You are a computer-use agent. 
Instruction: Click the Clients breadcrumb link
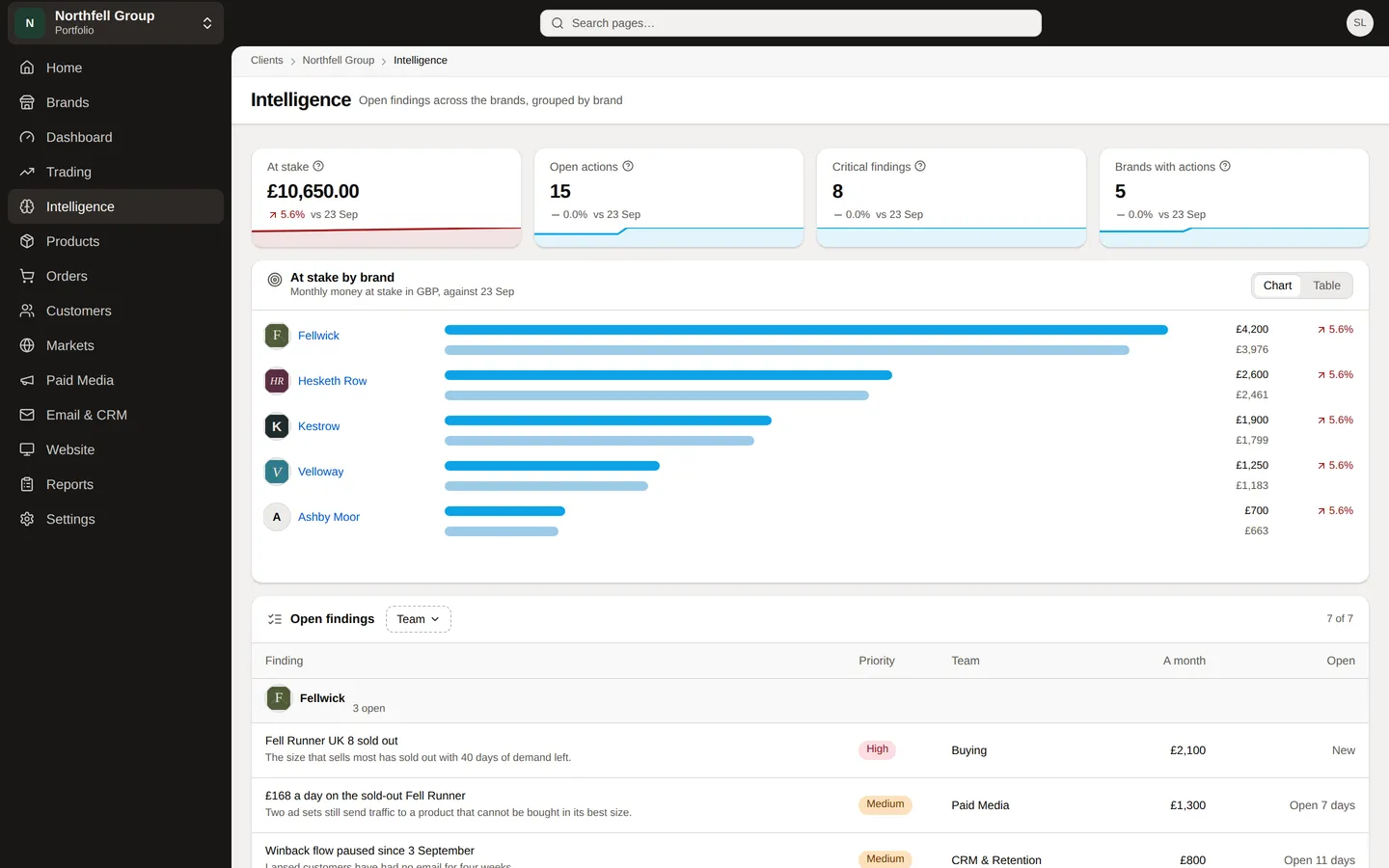pyautogui.click(x=267, y=60)
